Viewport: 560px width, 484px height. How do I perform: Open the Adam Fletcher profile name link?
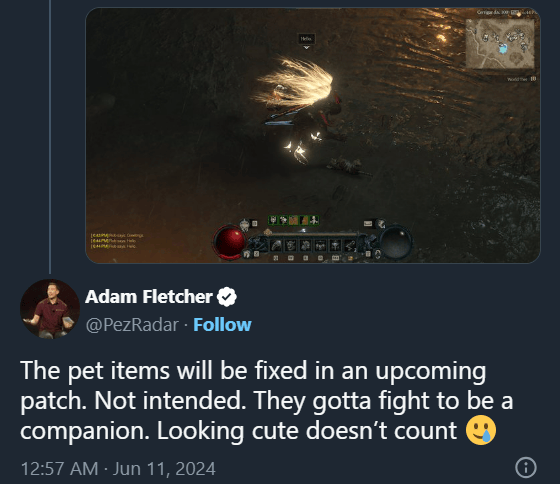[149, 297]
